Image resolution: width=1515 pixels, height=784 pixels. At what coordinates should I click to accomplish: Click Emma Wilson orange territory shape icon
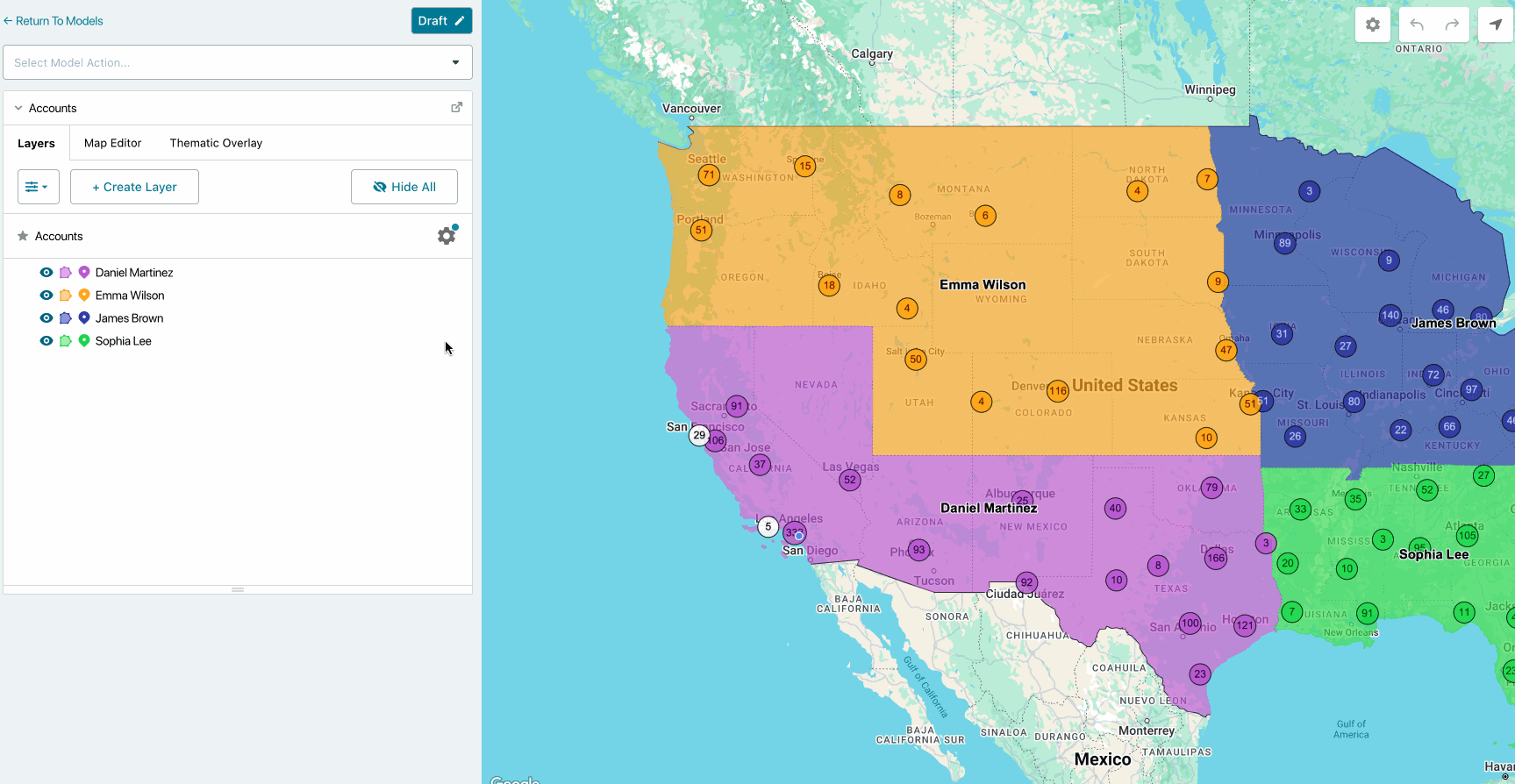(65, 296)
